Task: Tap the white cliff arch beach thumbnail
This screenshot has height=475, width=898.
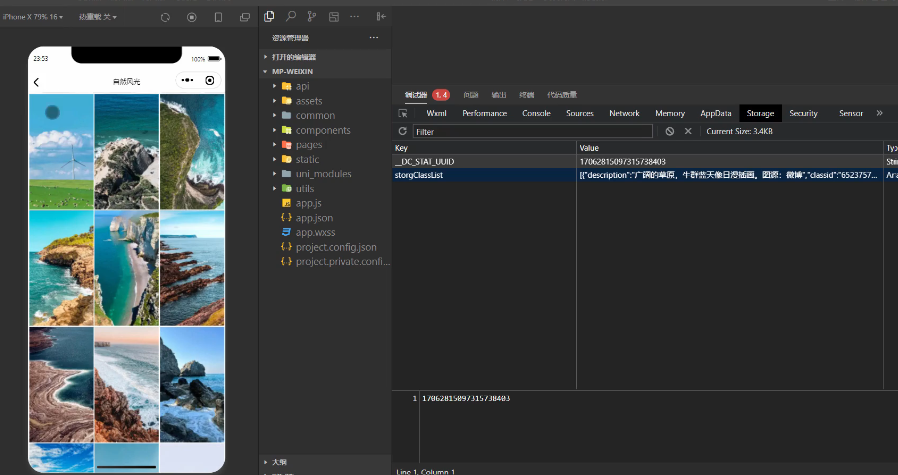Action: [x=127, y=268]
